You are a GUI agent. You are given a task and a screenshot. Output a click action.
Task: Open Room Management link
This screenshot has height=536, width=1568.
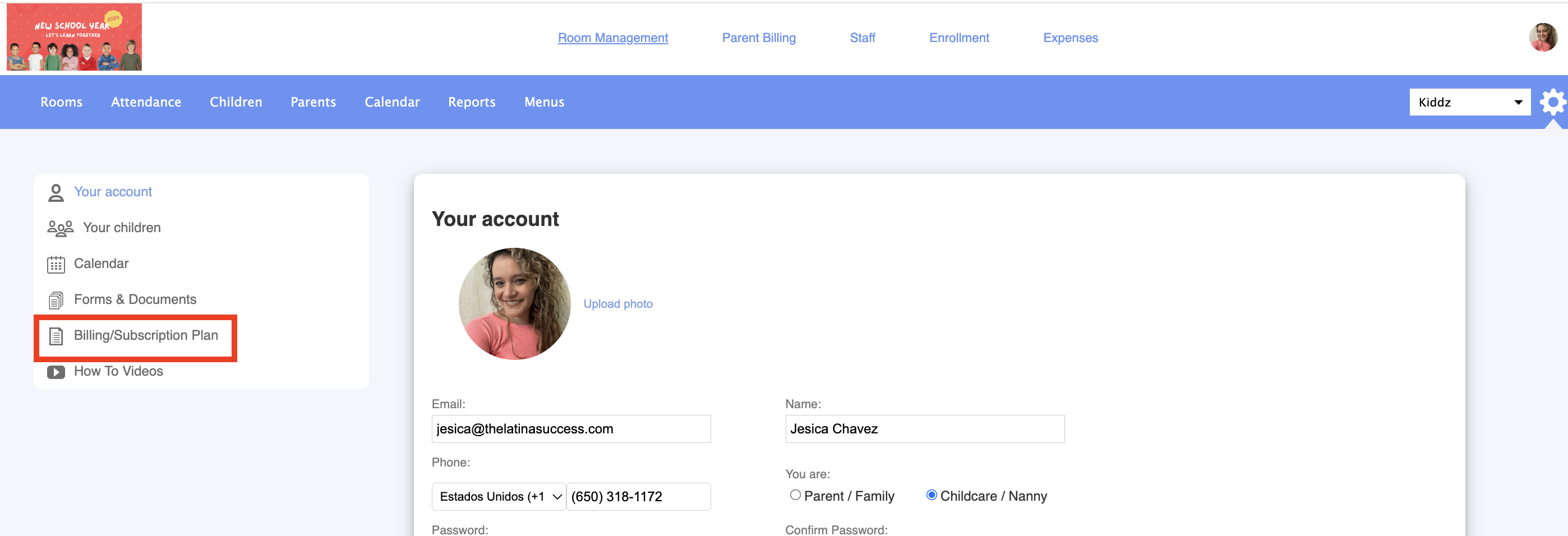[x=613, y=38]
